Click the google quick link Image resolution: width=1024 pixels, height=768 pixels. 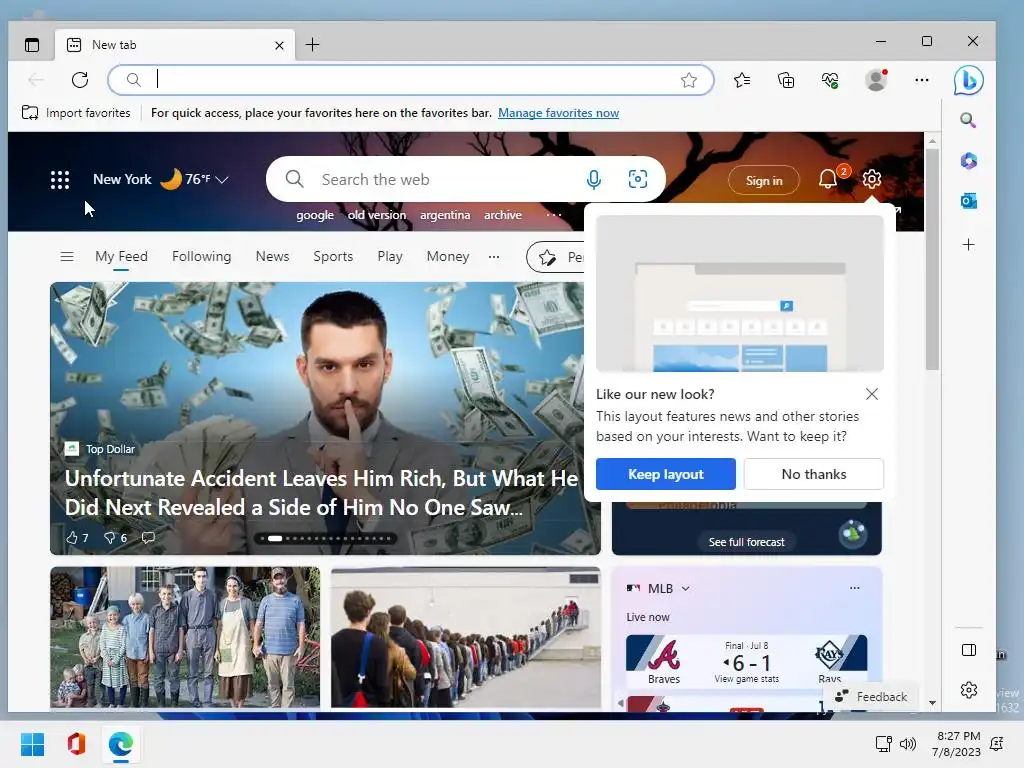(315, 215)
